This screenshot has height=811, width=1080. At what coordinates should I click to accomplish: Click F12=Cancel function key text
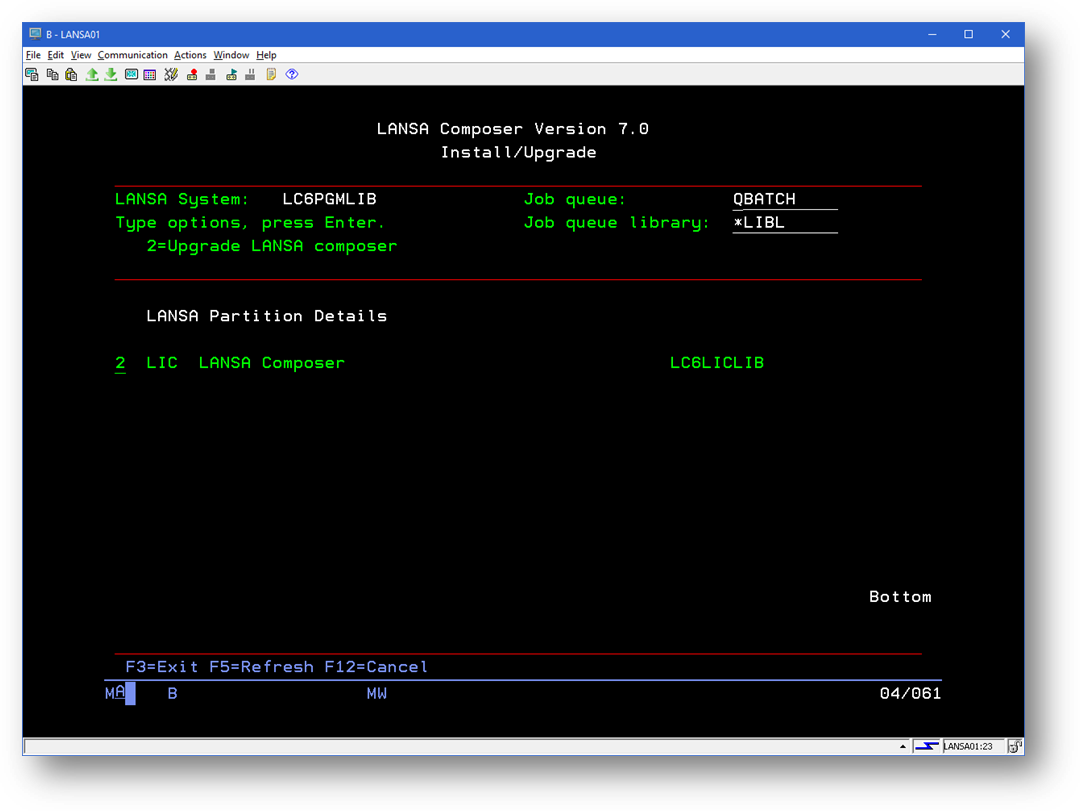376,667
